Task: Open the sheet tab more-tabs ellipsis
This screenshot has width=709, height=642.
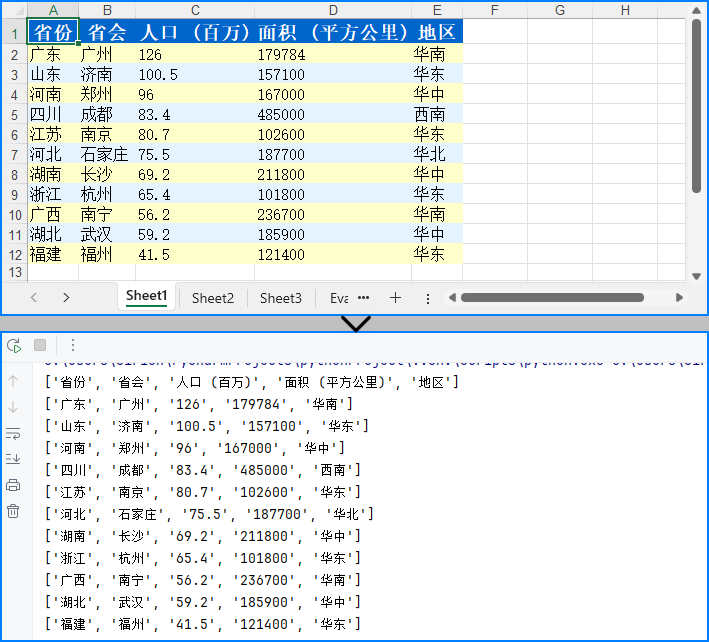Action: coord(364,297)
